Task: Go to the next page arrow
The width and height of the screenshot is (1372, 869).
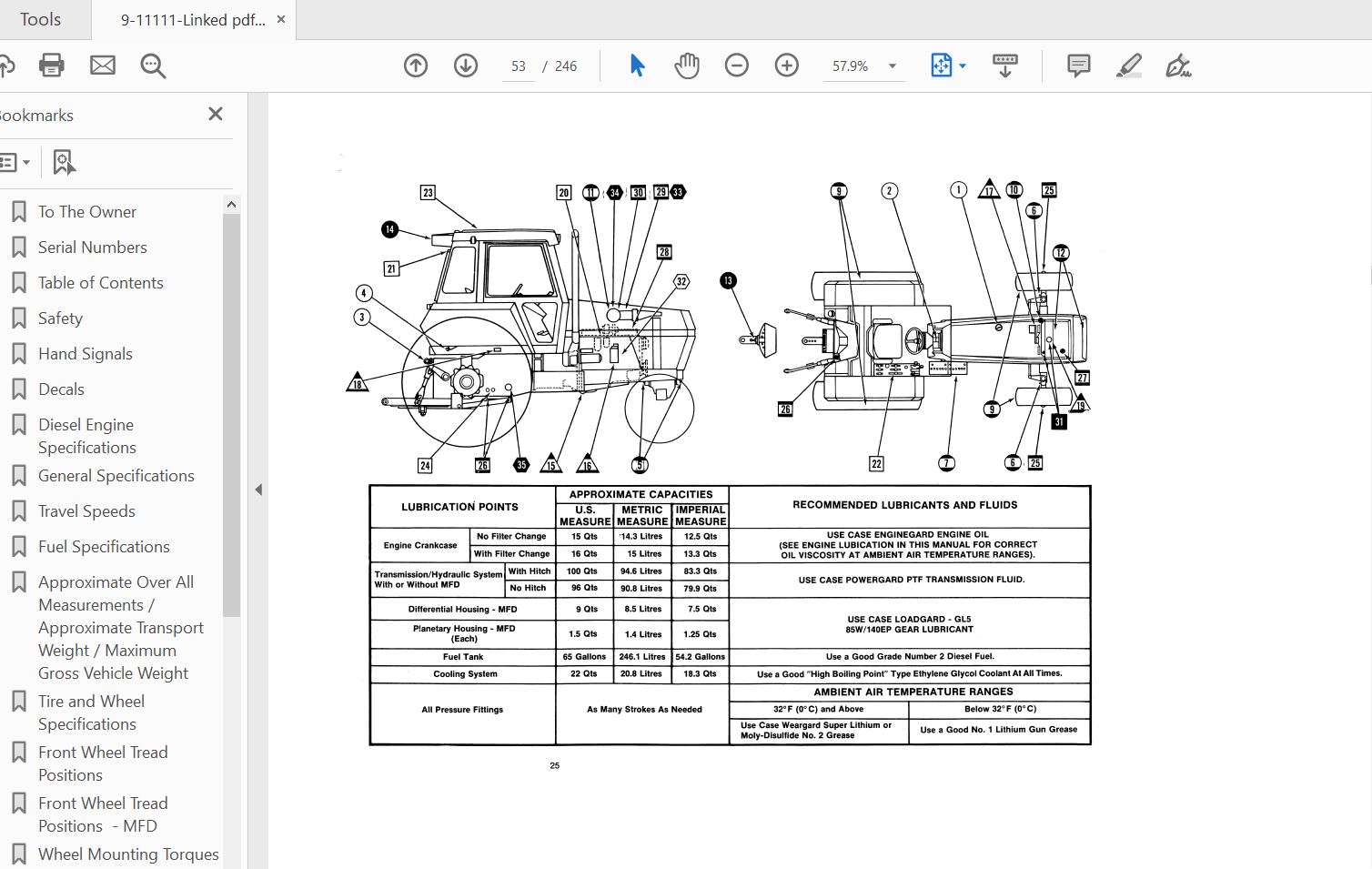Action: point(466,66)
